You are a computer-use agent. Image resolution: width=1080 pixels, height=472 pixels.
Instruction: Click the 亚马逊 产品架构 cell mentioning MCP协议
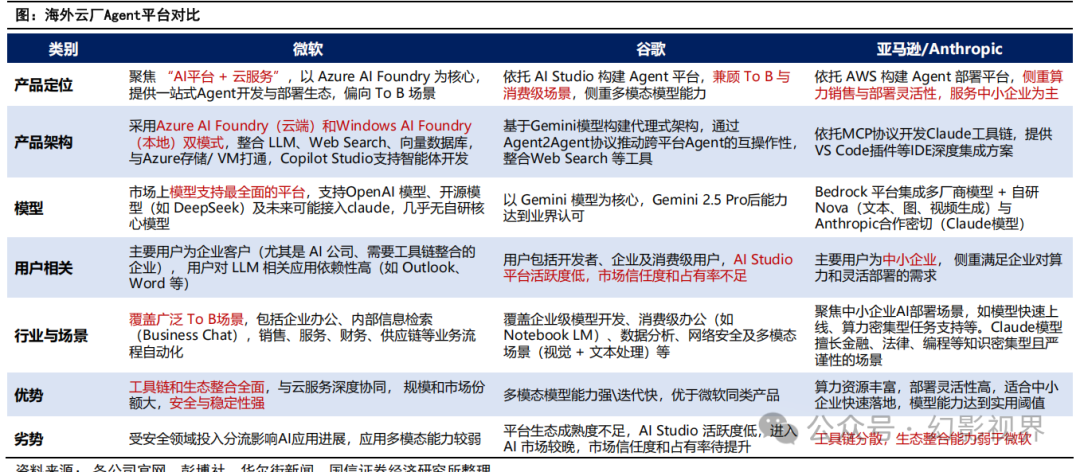pyautogui.click(x=933, y=143)
